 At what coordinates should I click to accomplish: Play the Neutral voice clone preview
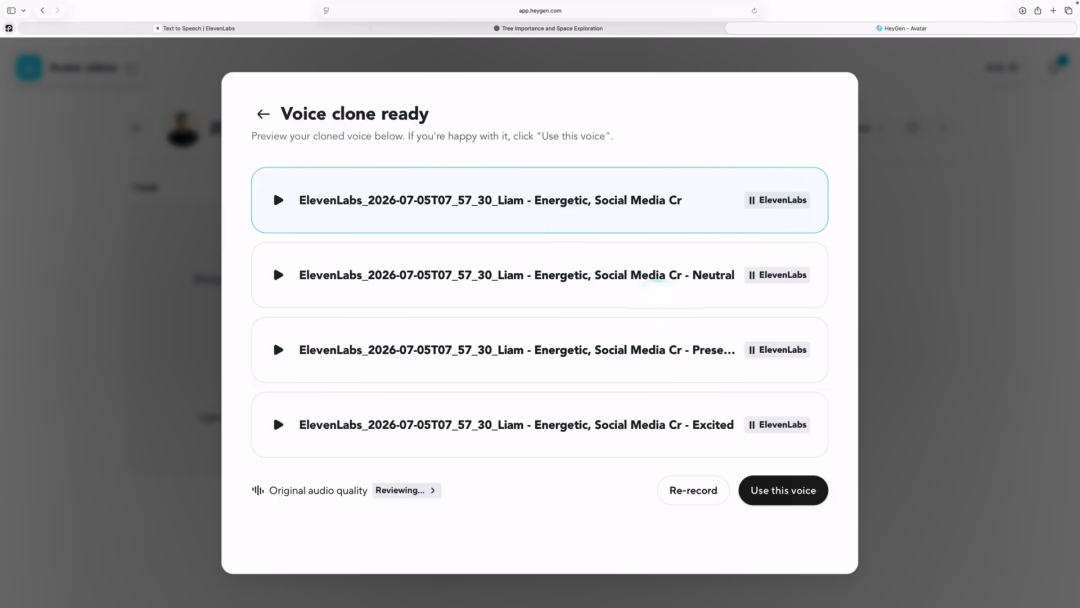click(x=278, y=275)
